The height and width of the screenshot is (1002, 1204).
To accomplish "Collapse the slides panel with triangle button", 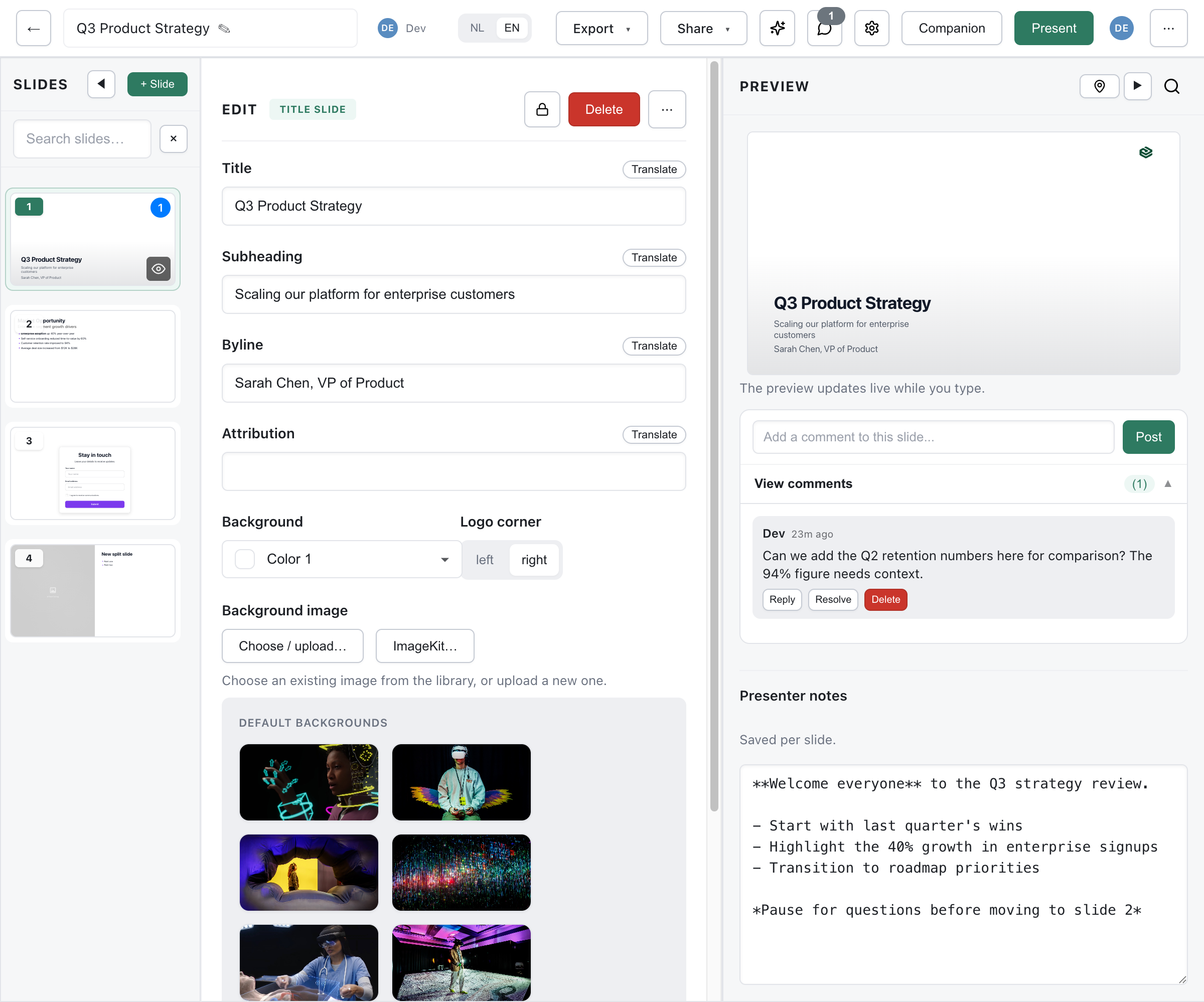I will pyautogui.click(x=101, y=84).
